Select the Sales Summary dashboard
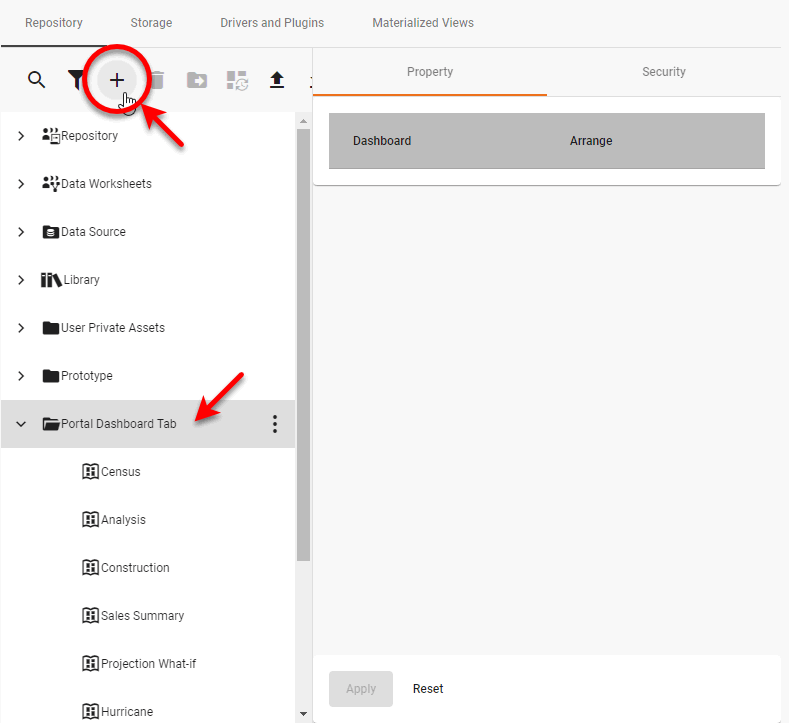Screen dimensions: 789x723 [x=142, y=616]
